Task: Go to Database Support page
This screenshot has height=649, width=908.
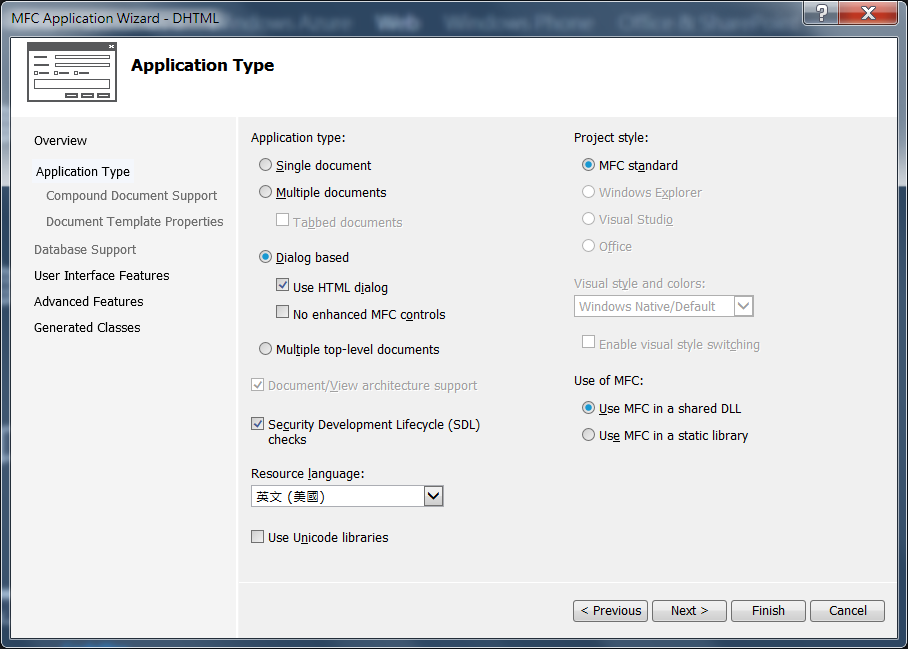Action: click(x=85, y=250)
